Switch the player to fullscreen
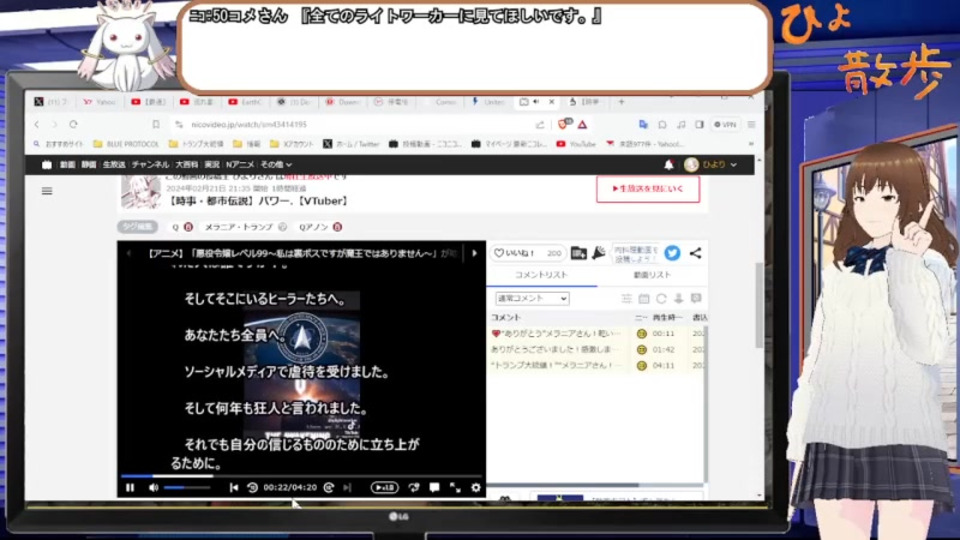Screen dimensions: 960x540 [x=455, y=488]
